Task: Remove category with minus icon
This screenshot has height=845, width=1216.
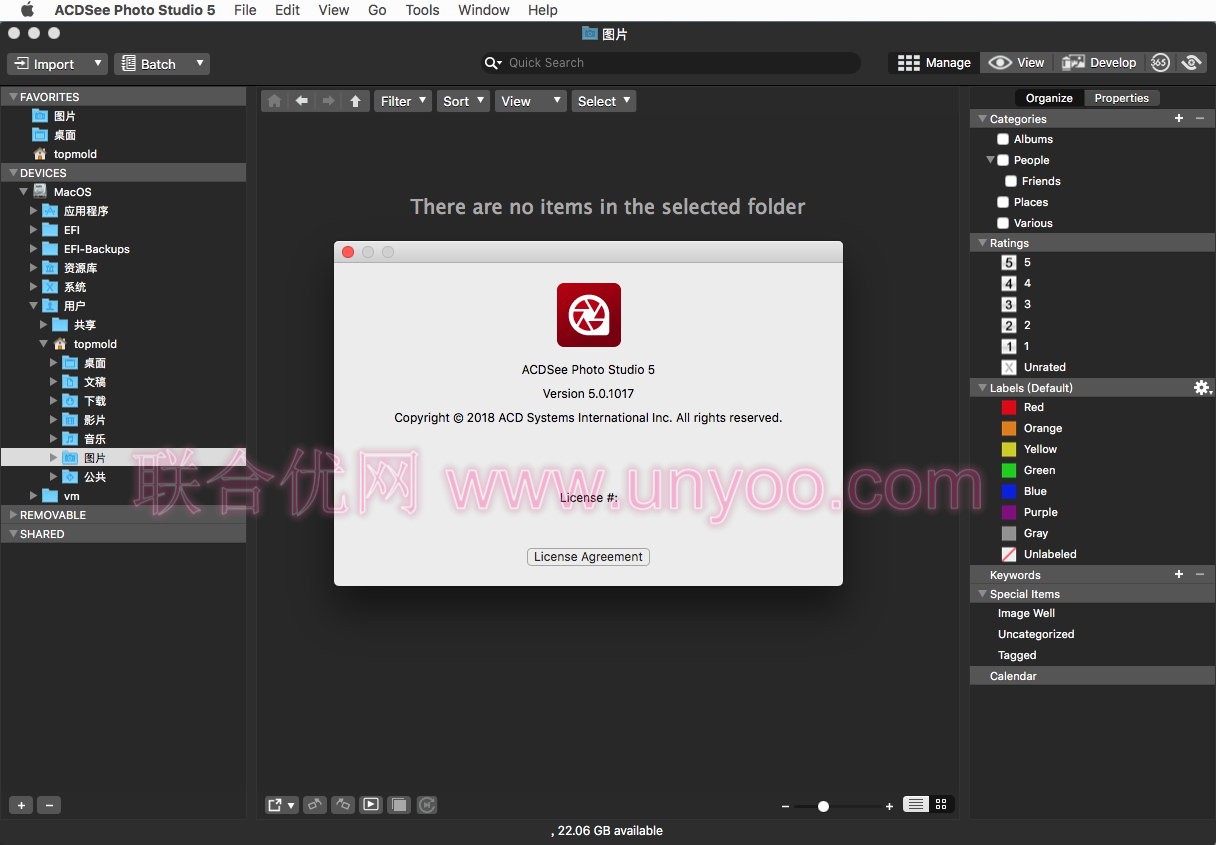Action: pyautogui.click(x=1200, y=118)
